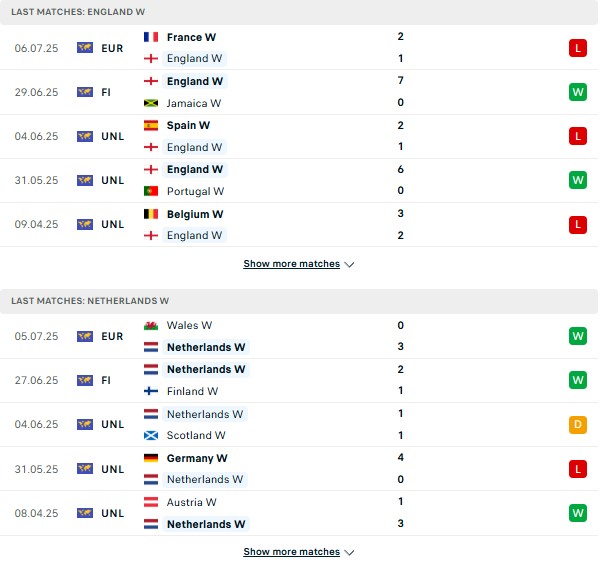The image size is (603, 569).
Task: Click the EUR competition icon dated 06.07.25
Action: (x=85, y=48)
